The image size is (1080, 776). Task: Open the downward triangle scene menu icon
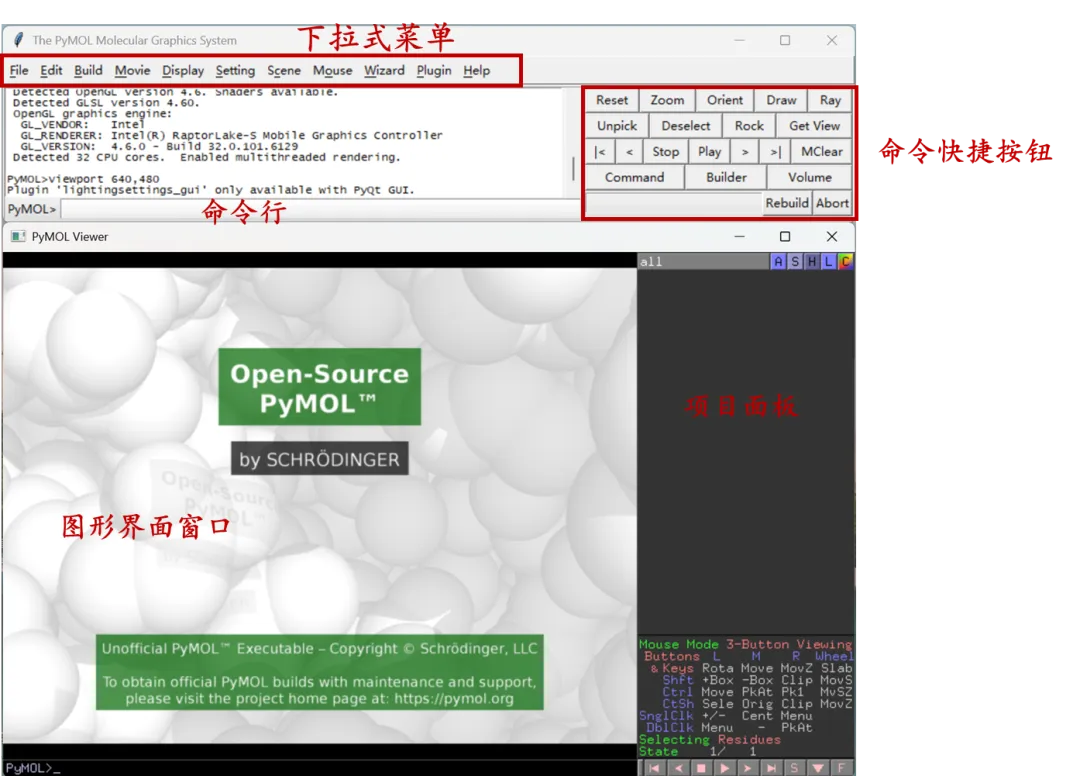point(818,768)
